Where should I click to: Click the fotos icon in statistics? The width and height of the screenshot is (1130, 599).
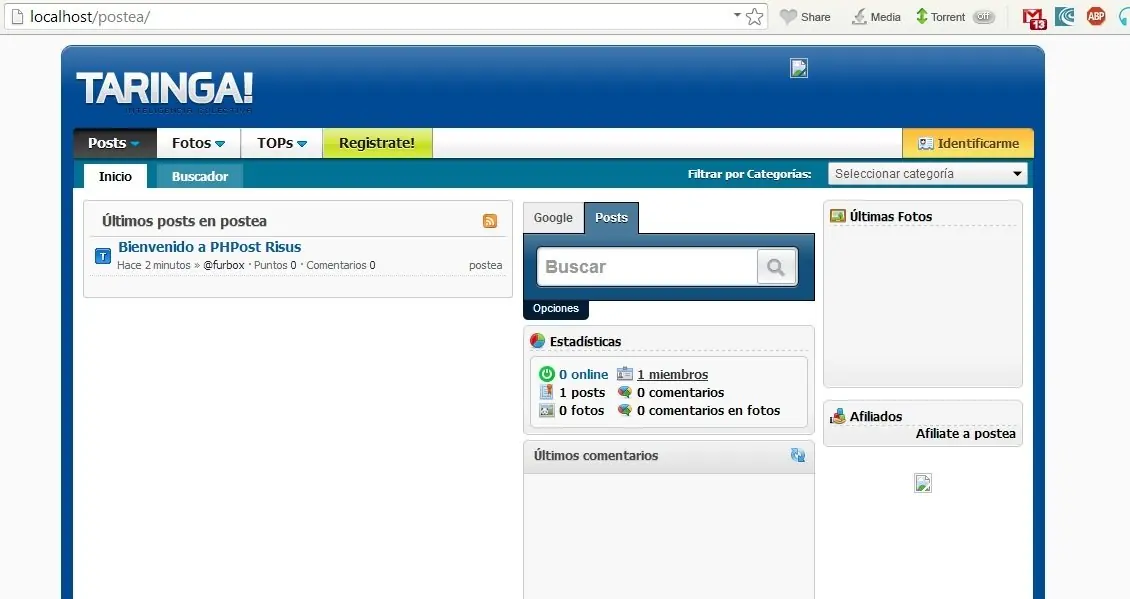[547, 410]
